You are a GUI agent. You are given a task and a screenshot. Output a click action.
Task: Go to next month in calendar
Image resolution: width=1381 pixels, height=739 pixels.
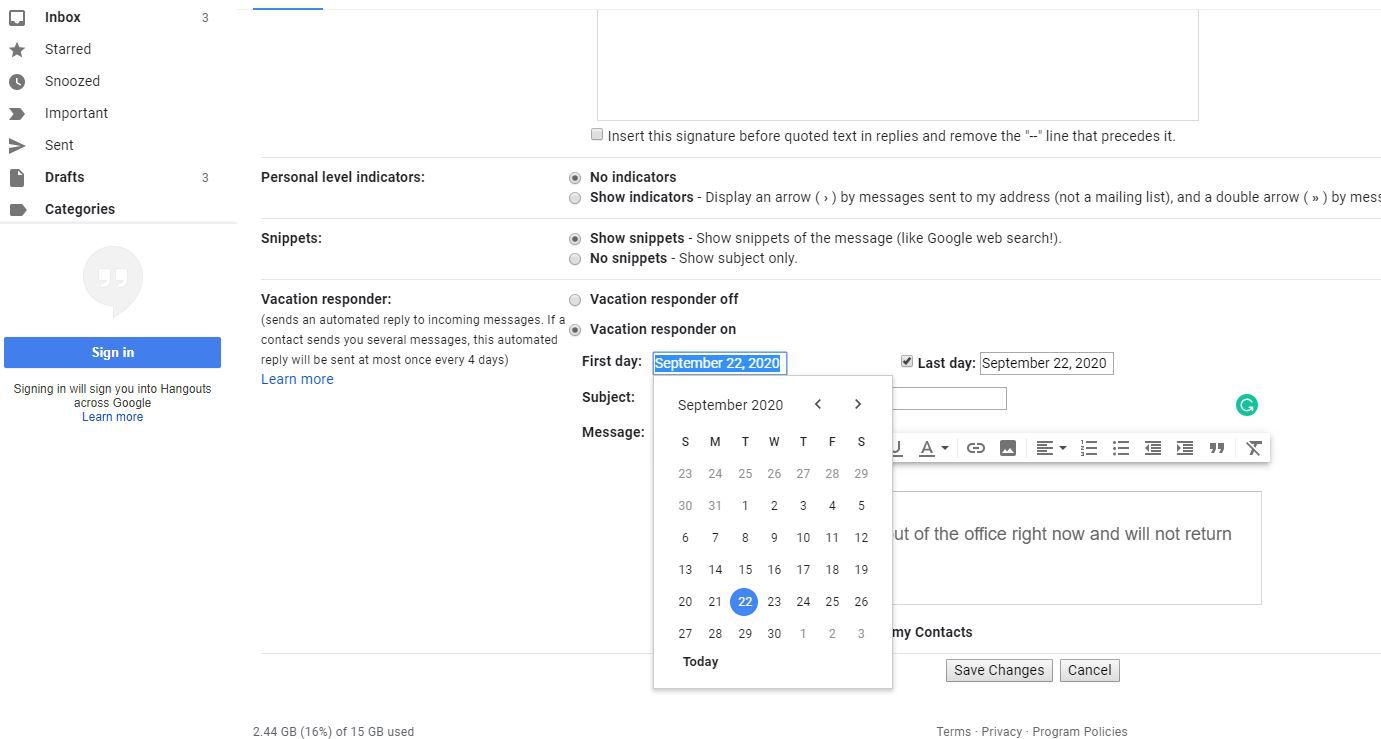coord(858,404)
